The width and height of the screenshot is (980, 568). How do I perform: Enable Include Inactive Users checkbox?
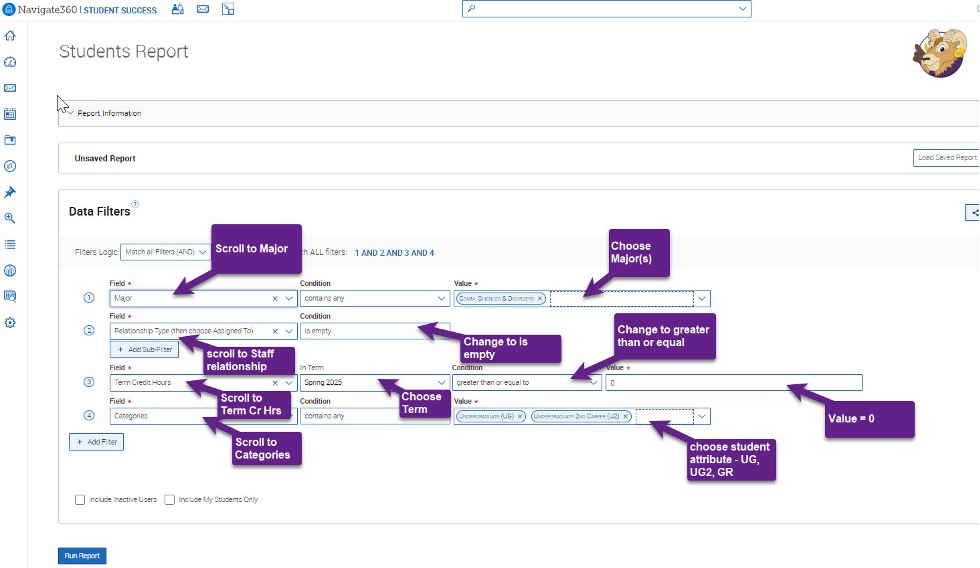pyautogui.click(x=80, y=499)
